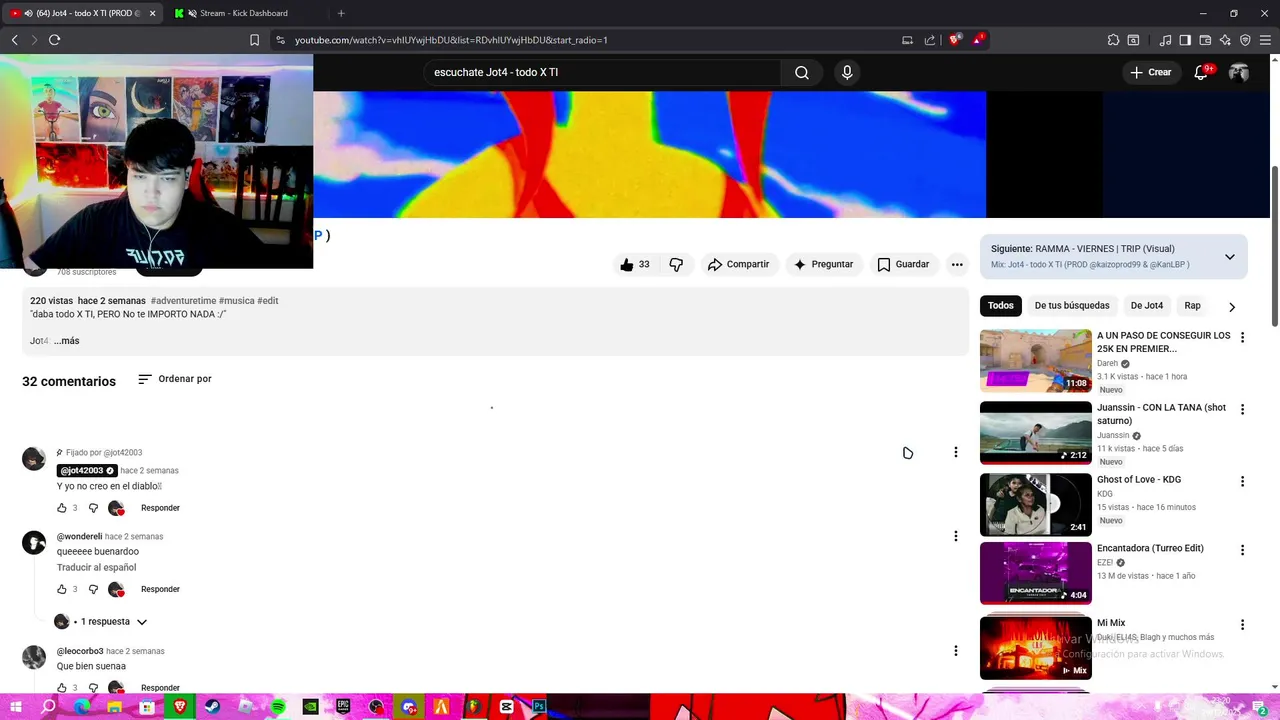
Task: Like the 'Y yo no creo en el diablo' comment
Action: click(x=62, y=508)
